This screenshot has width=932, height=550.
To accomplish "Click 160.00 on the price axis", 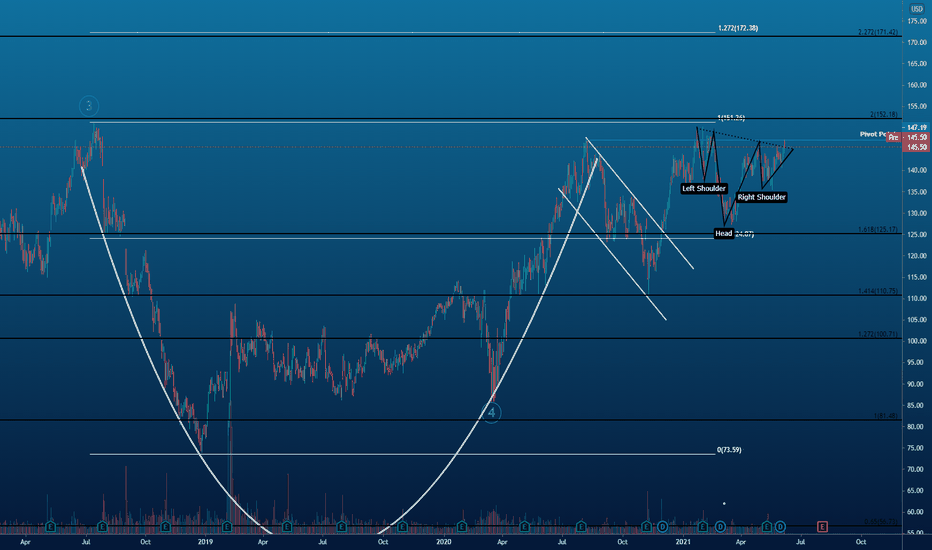I will [x=917, y=85].
